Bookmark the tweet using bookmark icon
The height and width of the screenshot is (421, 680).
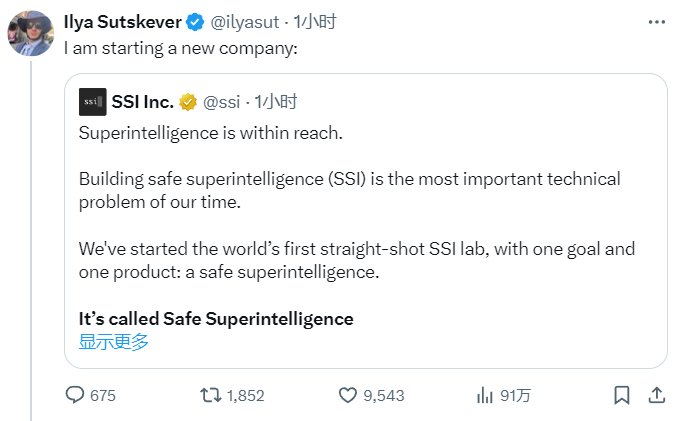point(621,395)
